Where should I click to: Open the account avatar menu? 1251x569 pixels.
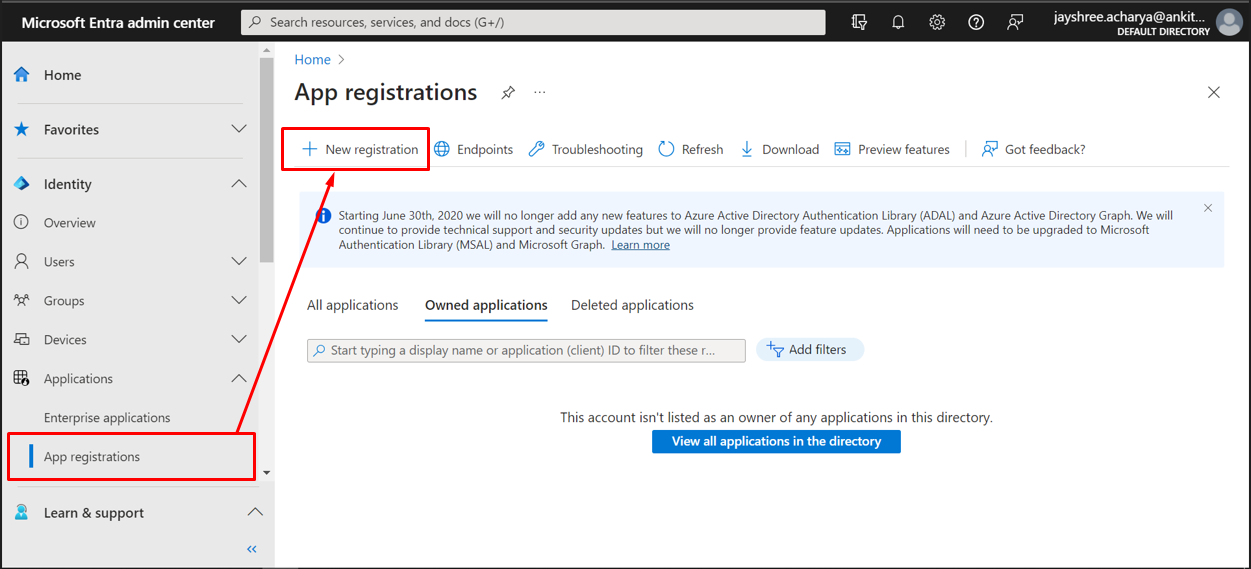pos(1229,22)
